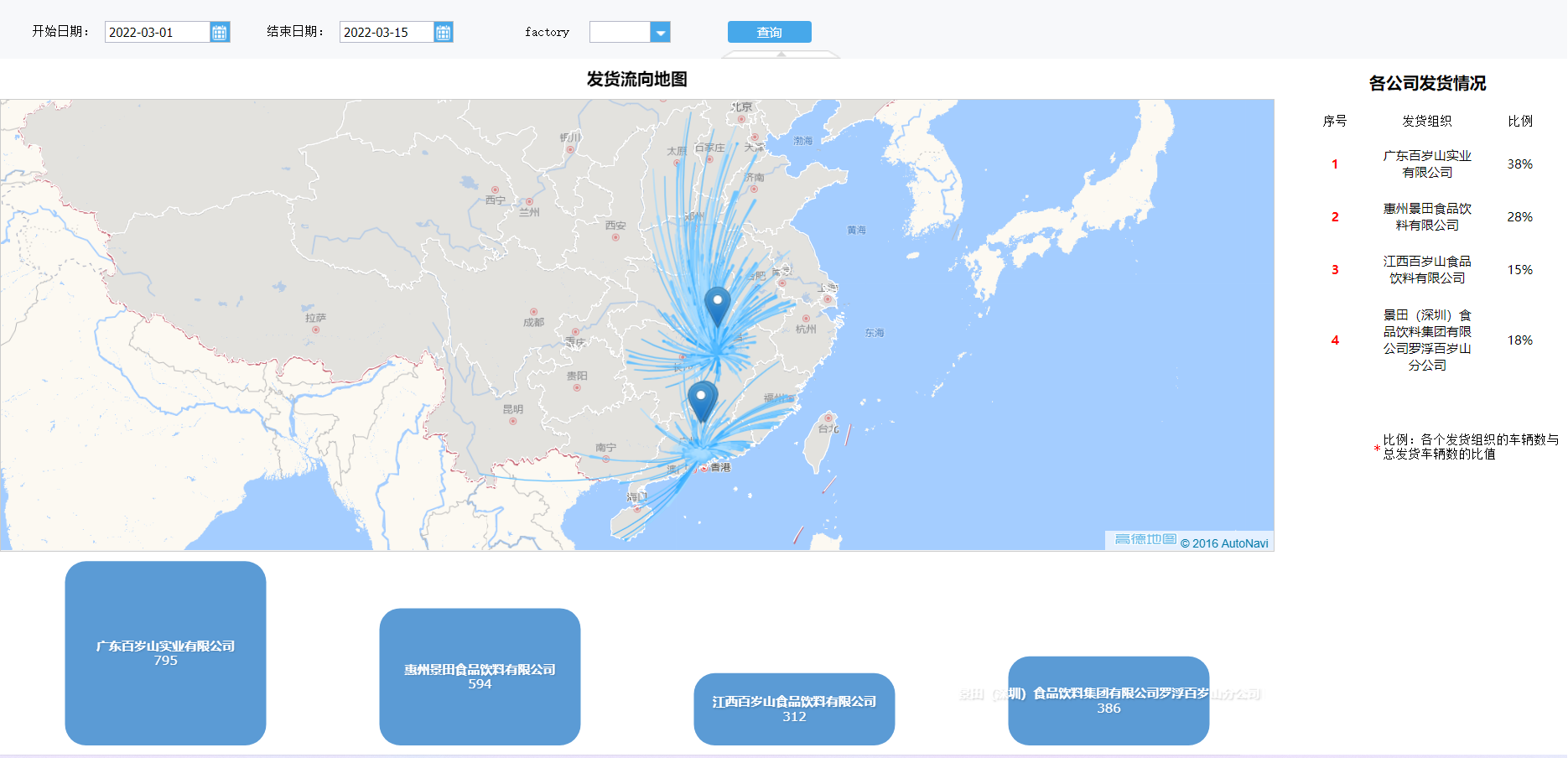Click the 贵阳 city marker on map
Image resolution: width=1568 pixels, height=758 pixels.
pos(576,387)
